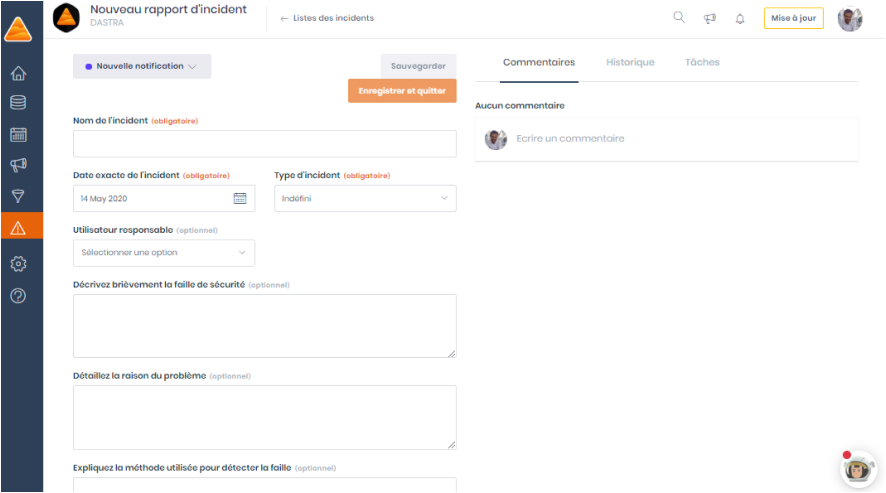The height and width of the screenshot is (493, 886).
Task: Click the megaphone icon in sidebar
Action: [18, 165]
